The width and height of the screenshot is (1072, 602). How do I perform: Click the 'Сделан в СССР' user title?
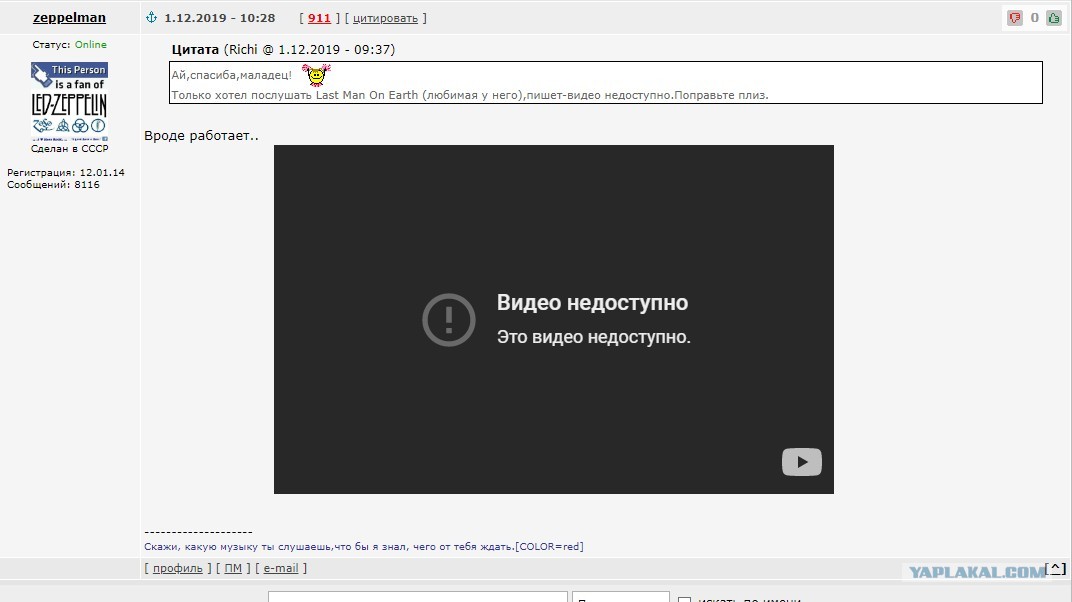pyautogui.click(x=70, y=148)
